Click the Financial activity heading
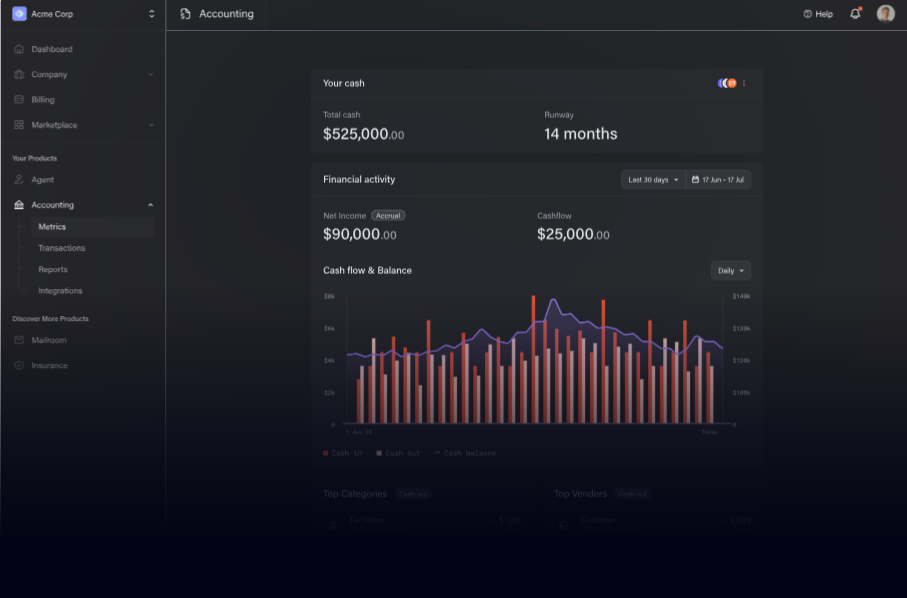The image size is (907, 598). click(359, 180)
